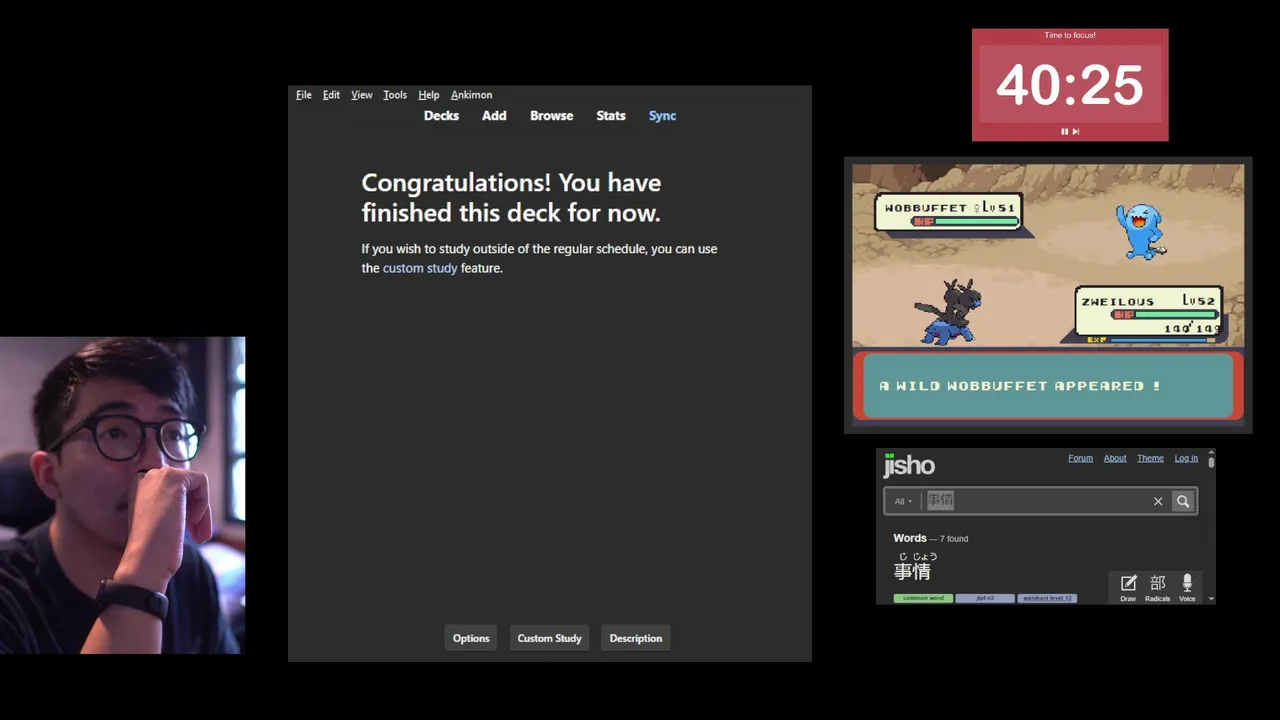Open the Help menu in Anki
Image resolution: width=1280 pixels, height=720 pixels.
tap(429, 95)
